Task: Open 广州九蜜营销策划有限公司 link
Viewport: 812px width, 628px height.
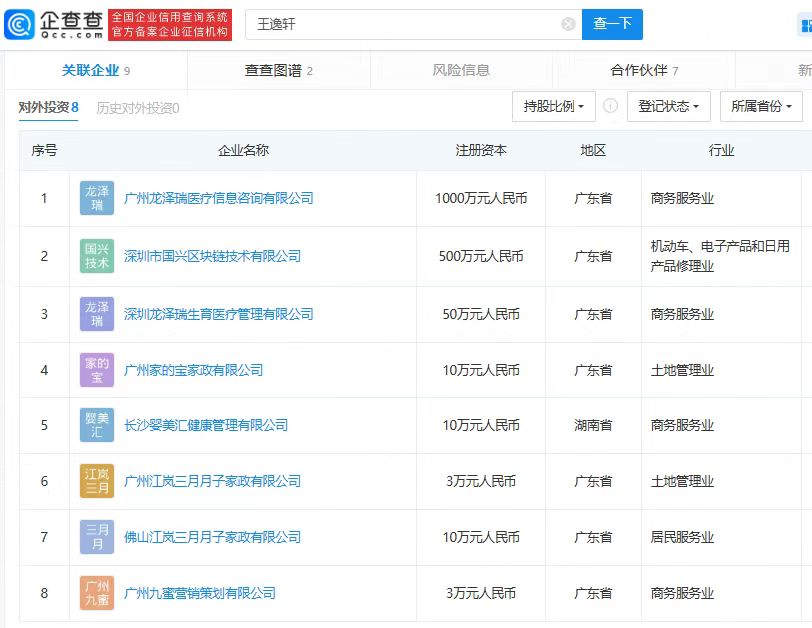Action: [199, 593]
